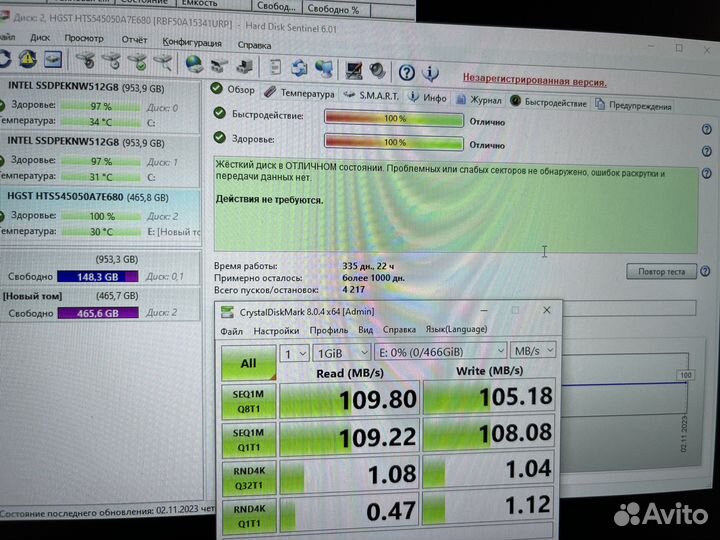
Task: Switch to the Быстродействие tab
Action: (x=549, y=102)
